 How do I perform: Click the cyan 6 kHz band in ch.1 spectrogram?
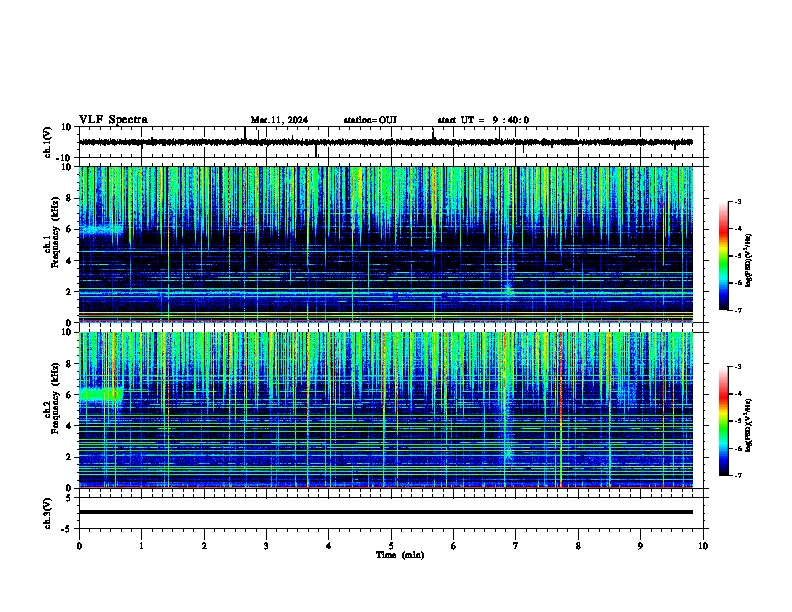coord(101,230)
